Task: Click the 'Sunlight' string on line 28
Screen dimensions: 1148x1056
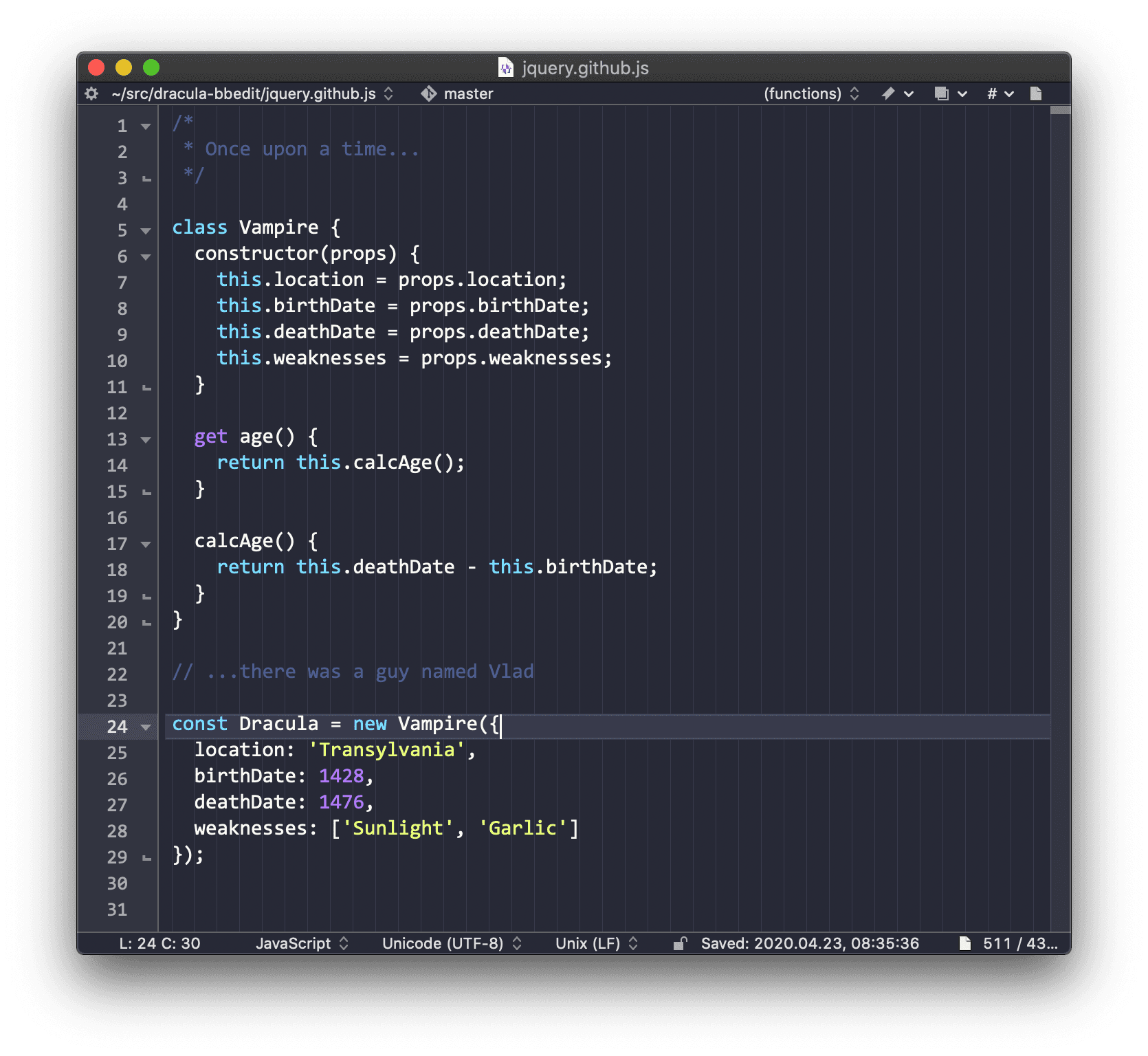Action: tap(398, 828)
